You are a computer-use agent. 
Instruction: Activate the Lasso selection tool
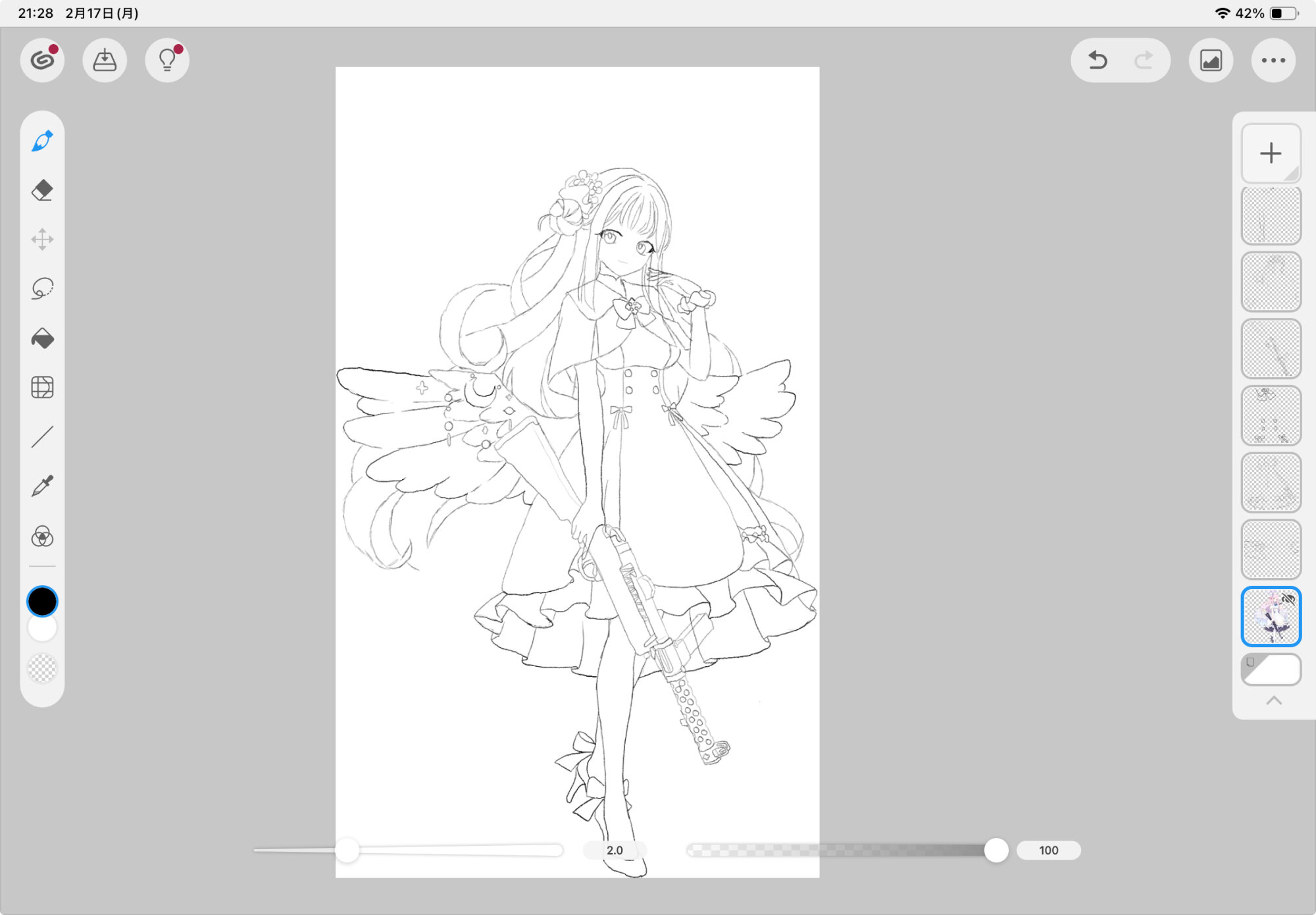42,288
